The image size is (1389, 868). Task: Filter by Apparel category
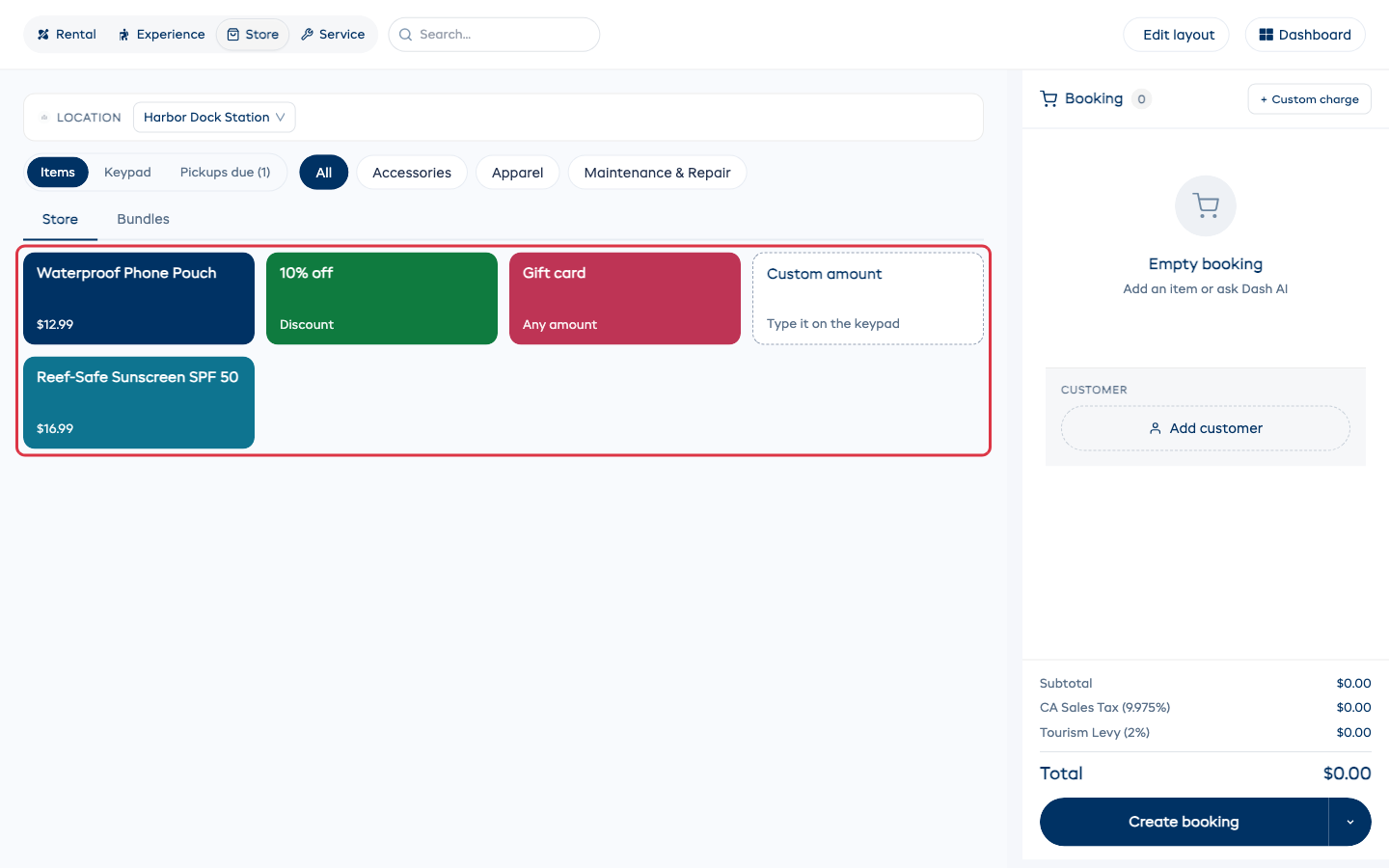pyautogui.click(x=517, y=173)
